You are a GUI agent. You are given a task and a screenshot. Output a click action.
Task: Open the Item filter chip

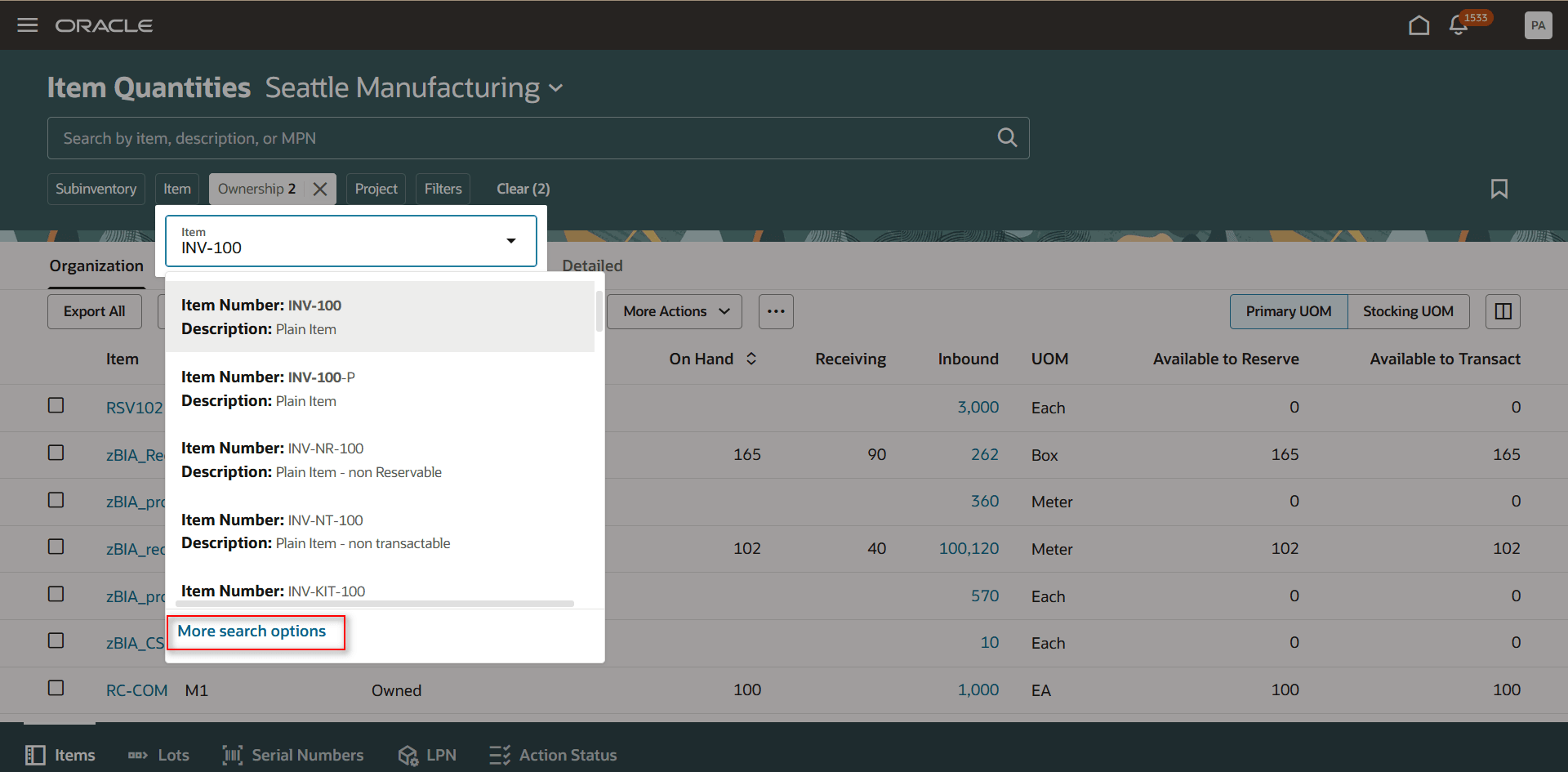click(177, 189)
